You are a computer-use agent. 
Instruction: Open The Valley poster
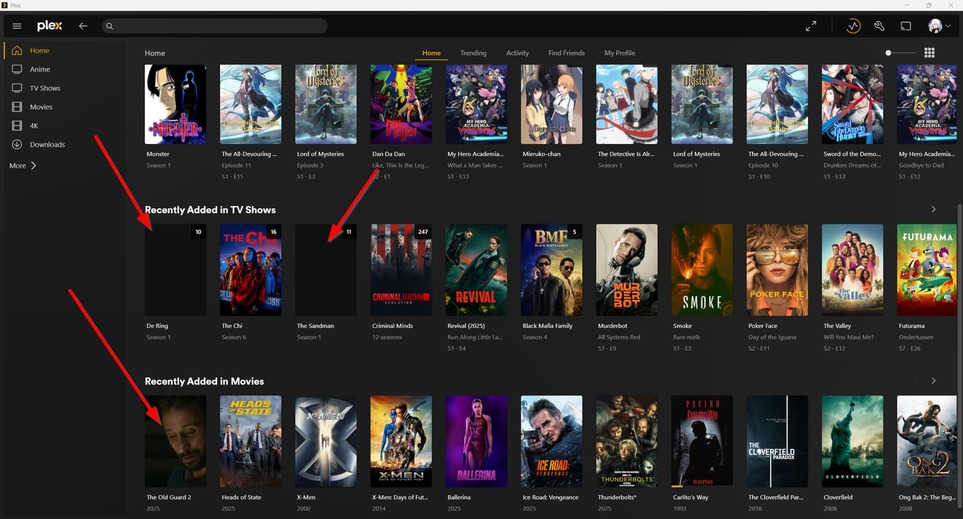pyautogui.click(x=852, y=270)
